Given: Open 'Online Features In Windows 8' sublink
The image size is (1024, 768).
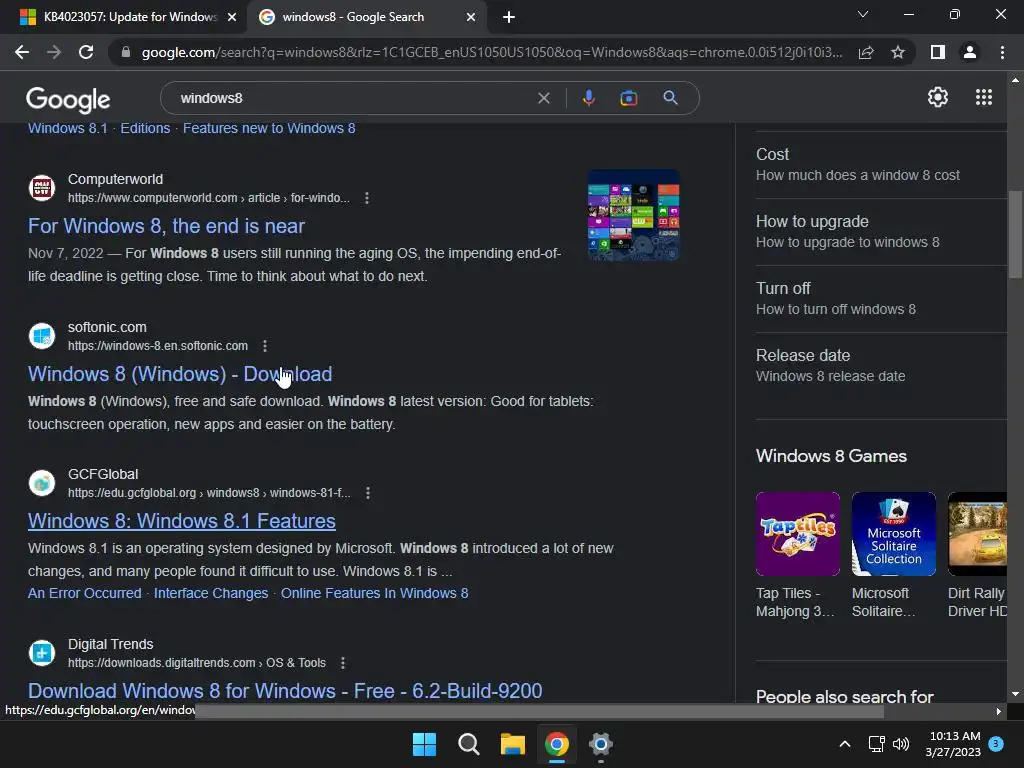Looking at the screenshot, I should pyautogui.click(x=374, y=593).
